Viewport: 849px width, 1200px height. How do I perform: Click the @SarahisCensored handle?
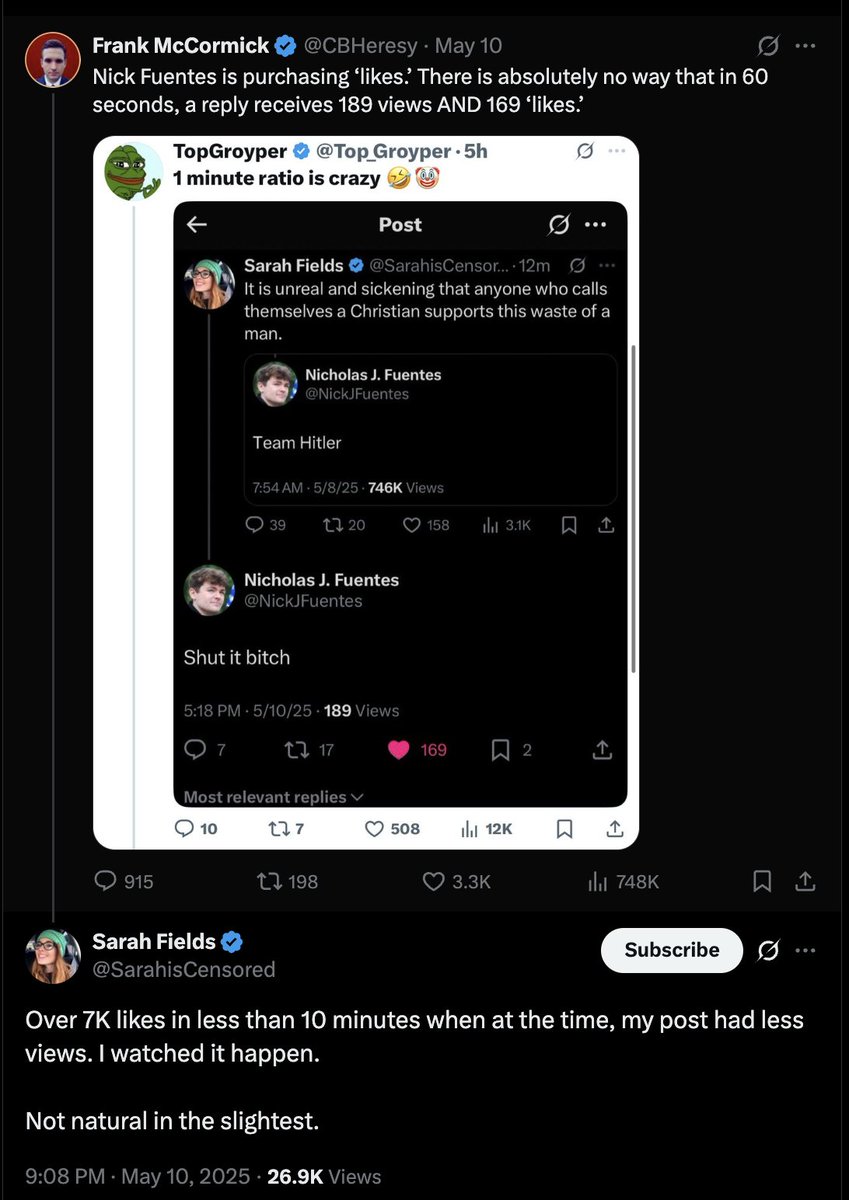[x=184, y=969]
